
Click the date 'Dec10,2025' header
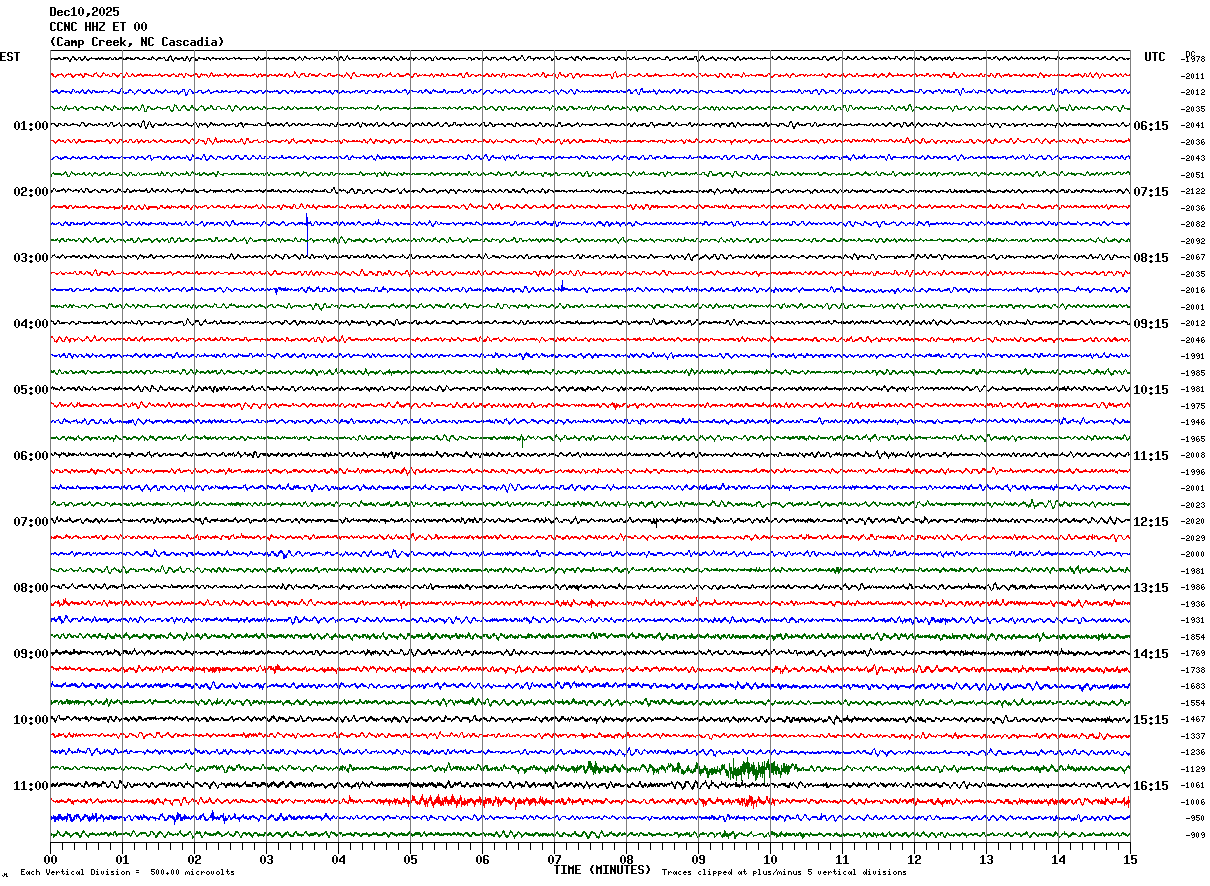[84, 12]
